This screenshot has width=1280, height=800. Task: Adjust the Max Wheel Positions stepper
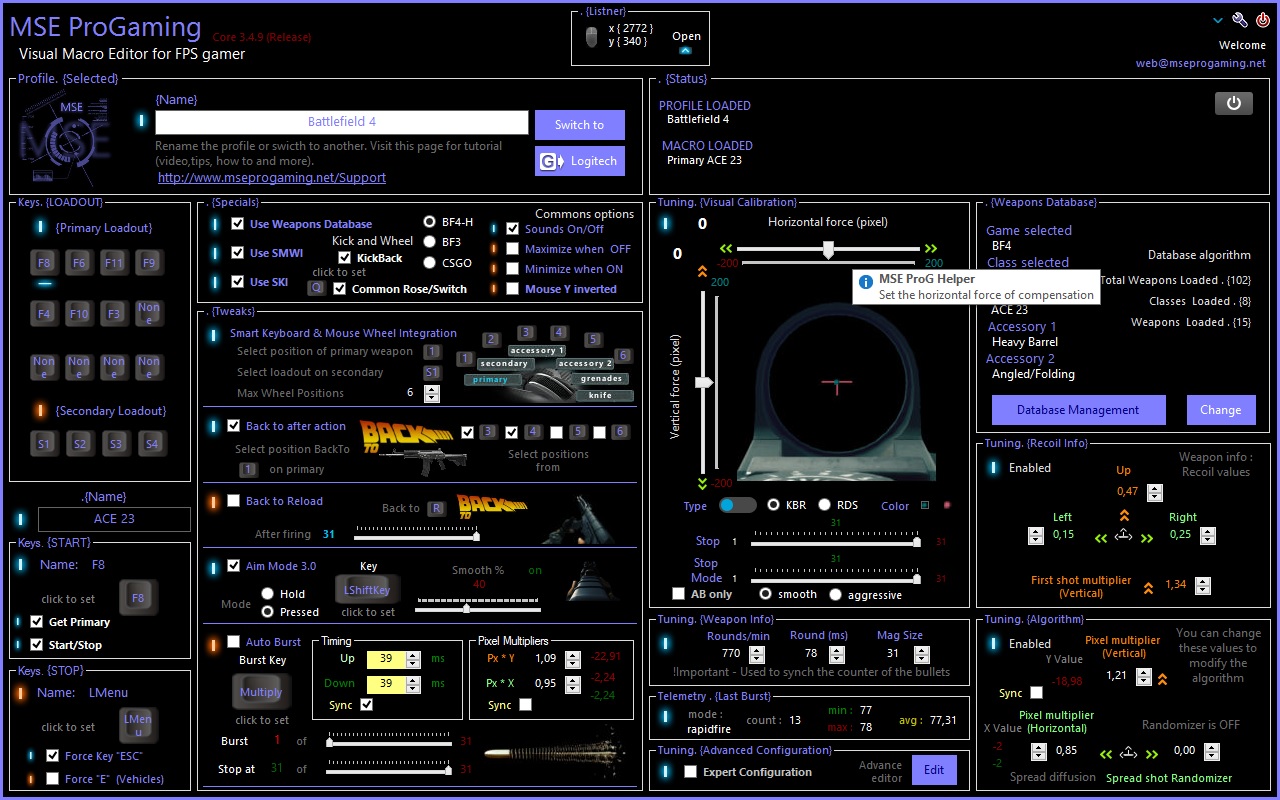tap(432, 394)
